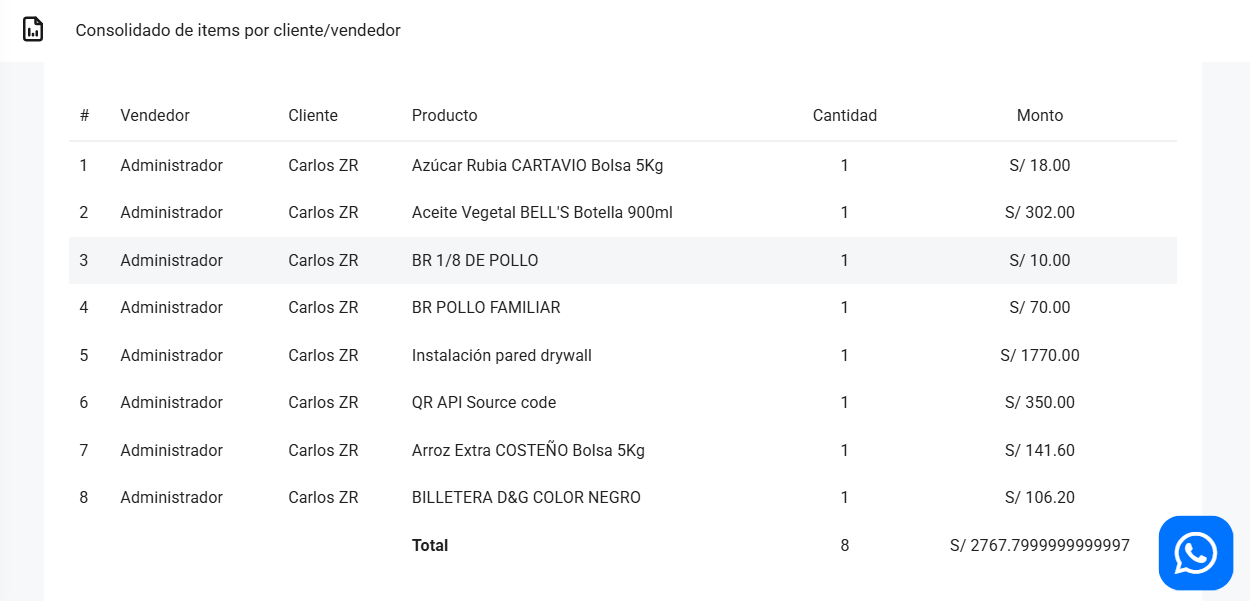Select the Aceite Vegetal BELL'S Botella row
Screen dimensions: 1250x601
click(623, 212)
